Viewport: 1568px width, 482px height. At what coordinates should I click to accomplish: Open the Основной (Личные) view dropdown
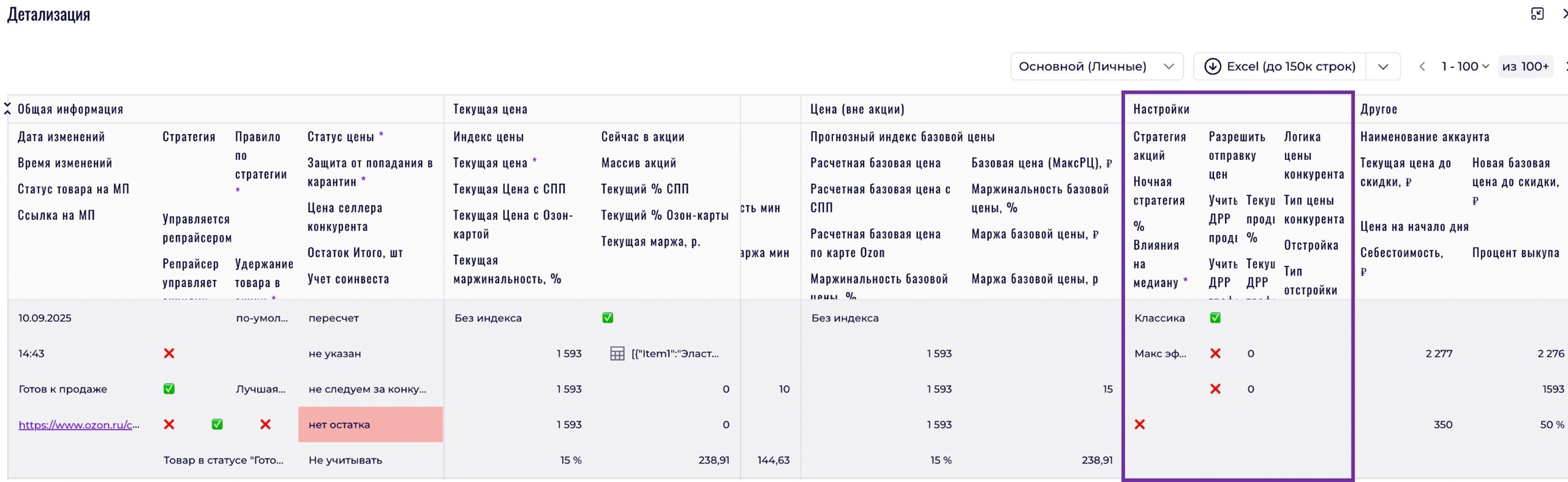[x=1096, y=66]
